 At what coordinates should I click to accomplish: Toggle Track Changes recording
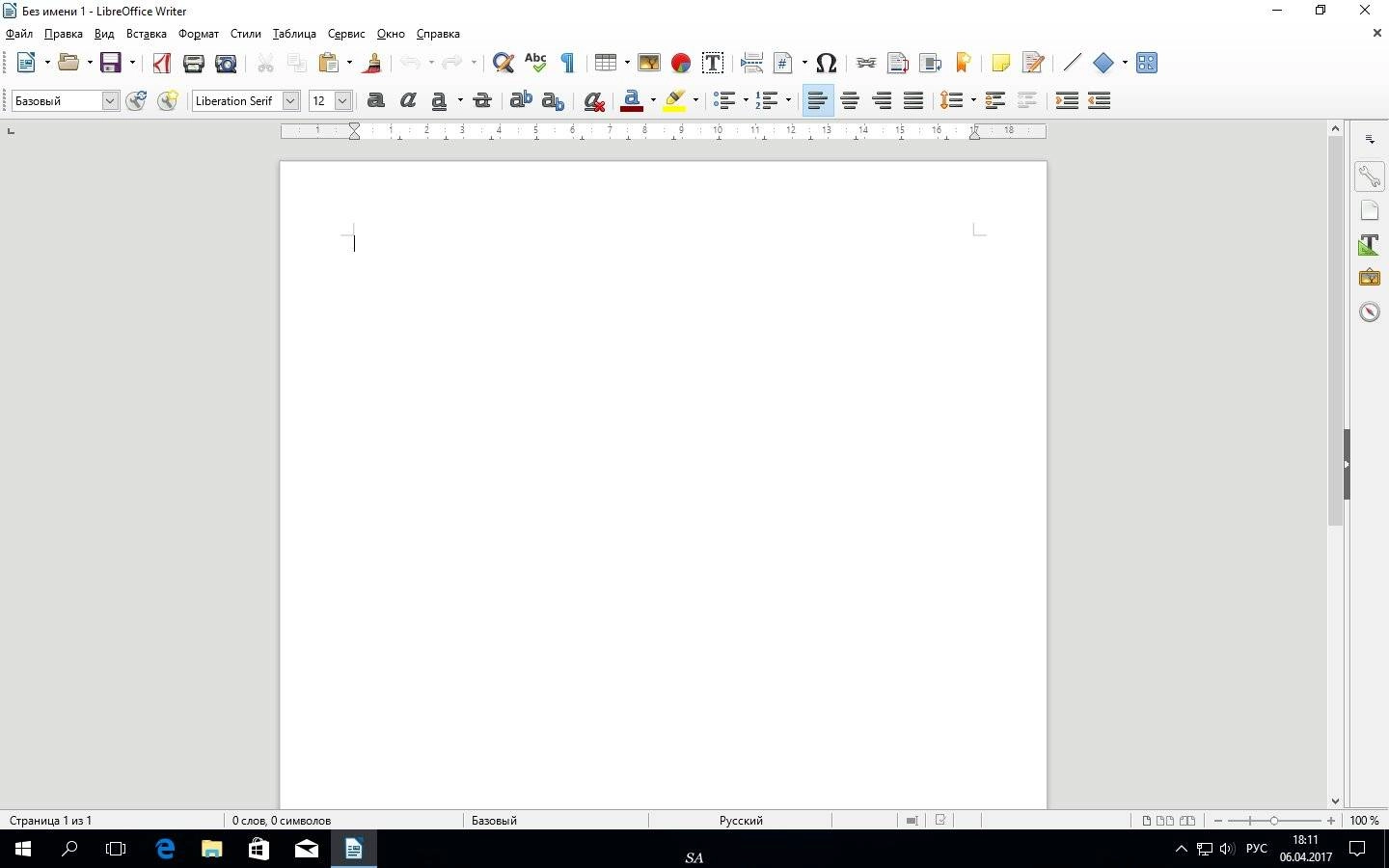[1033, 64]
